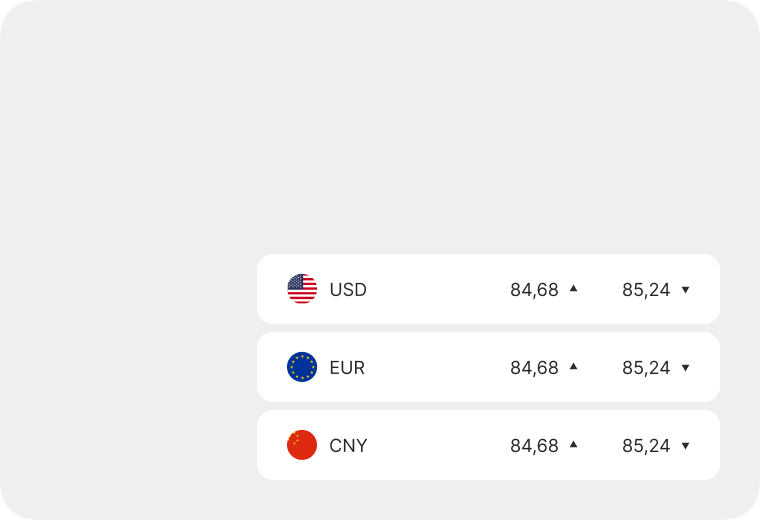Click the up arrow in EUR row

click(x=574, y=366)
